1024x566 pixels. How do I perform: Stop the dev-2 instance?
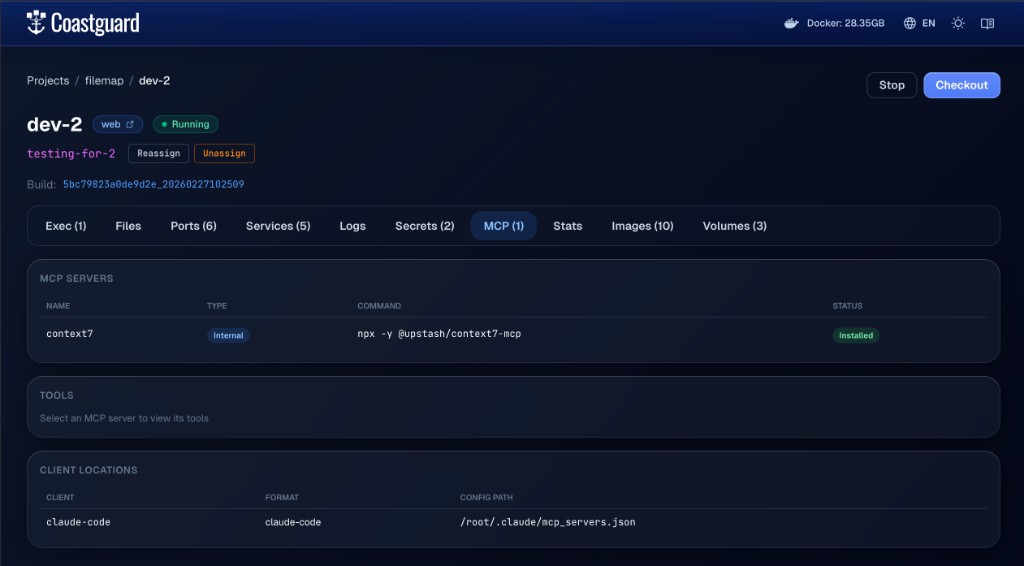point(891,85)
